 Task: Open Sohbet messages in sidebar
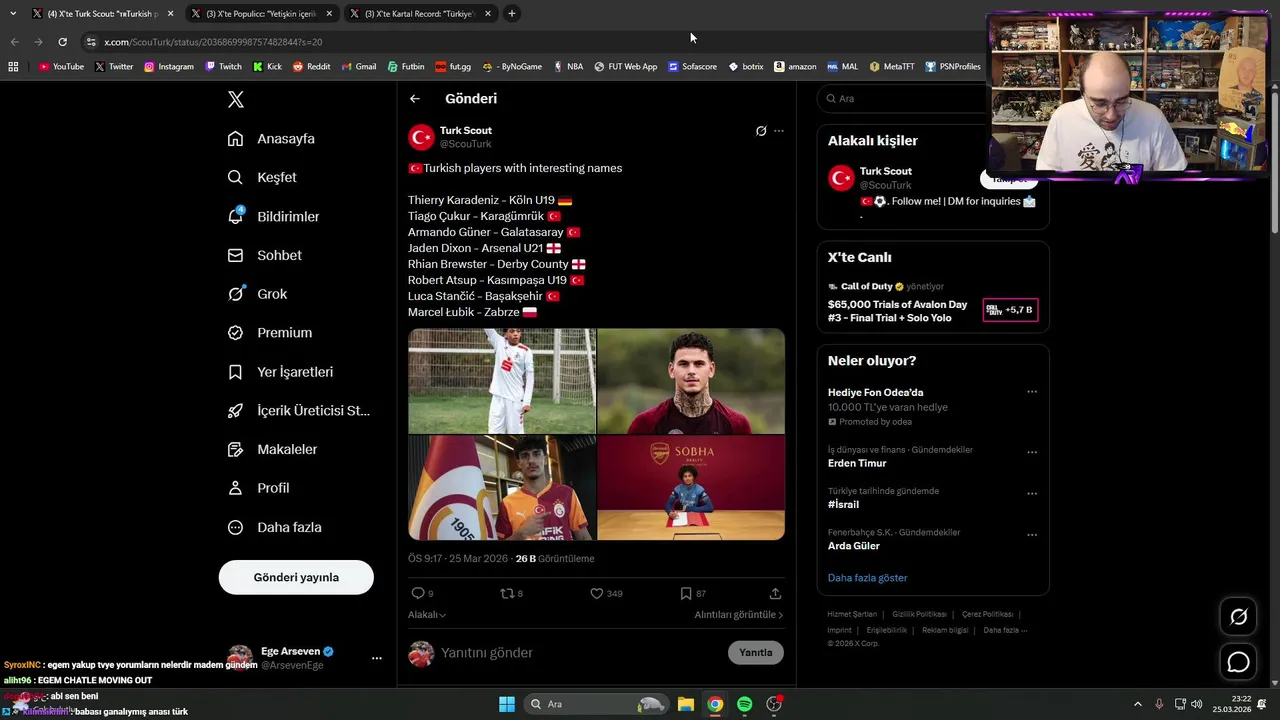[264, 255]
